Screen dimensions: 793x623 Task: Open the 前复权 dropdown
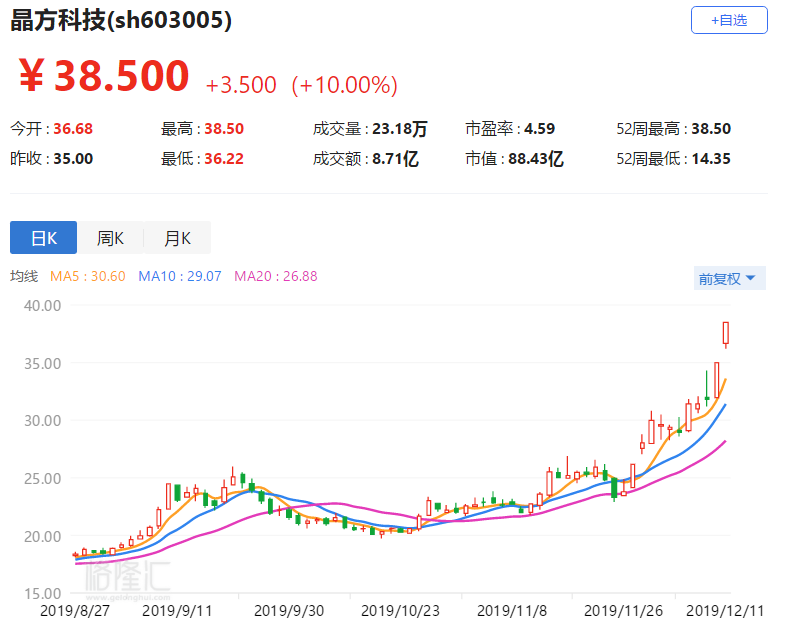pos(729,279)
